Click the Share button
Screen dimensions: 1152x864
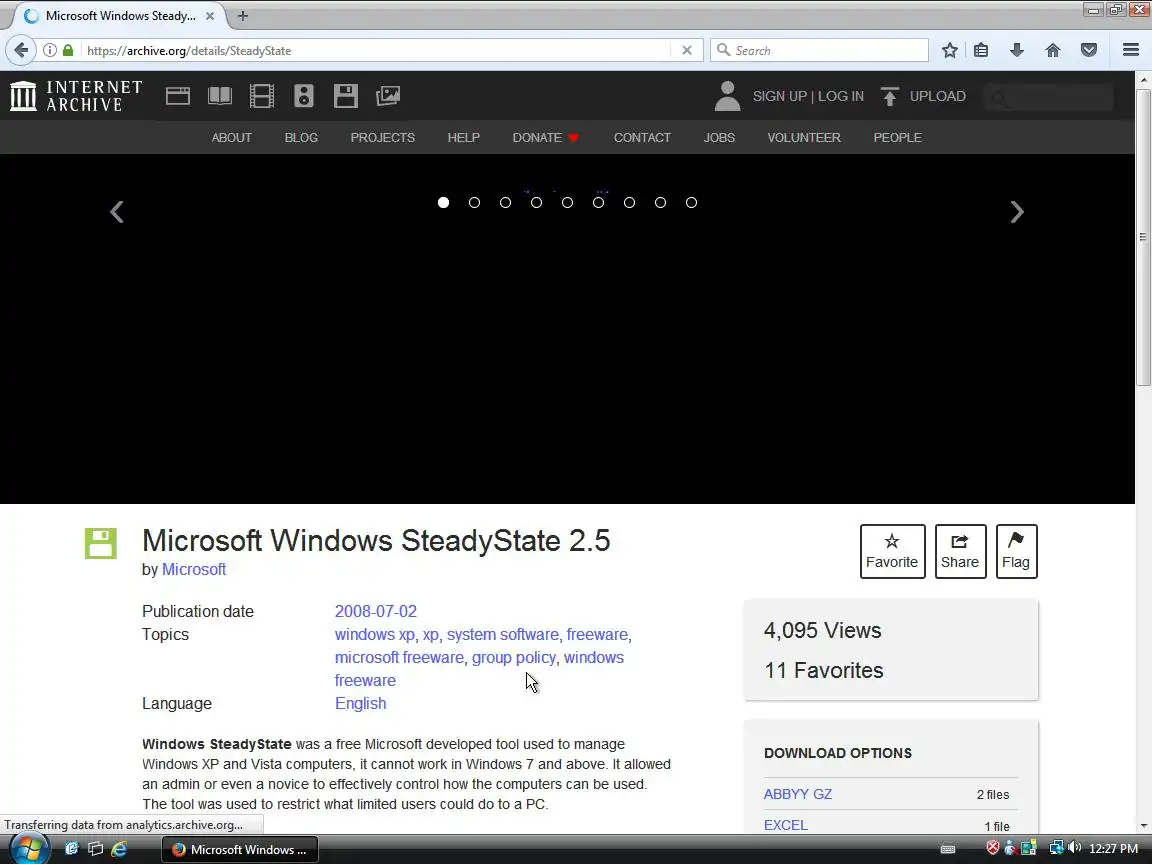pos(960,551)
